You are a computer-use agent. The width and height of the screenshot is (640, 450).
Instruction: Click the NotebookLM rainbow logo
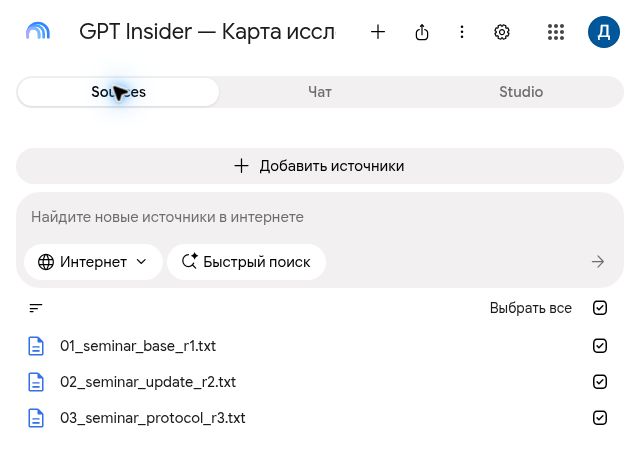(38, 31)
